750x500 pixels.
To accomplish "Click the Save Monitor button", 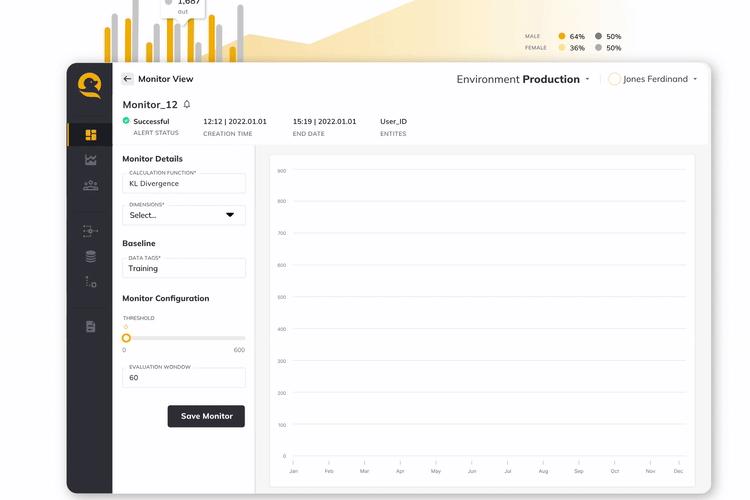I will 206,416.
